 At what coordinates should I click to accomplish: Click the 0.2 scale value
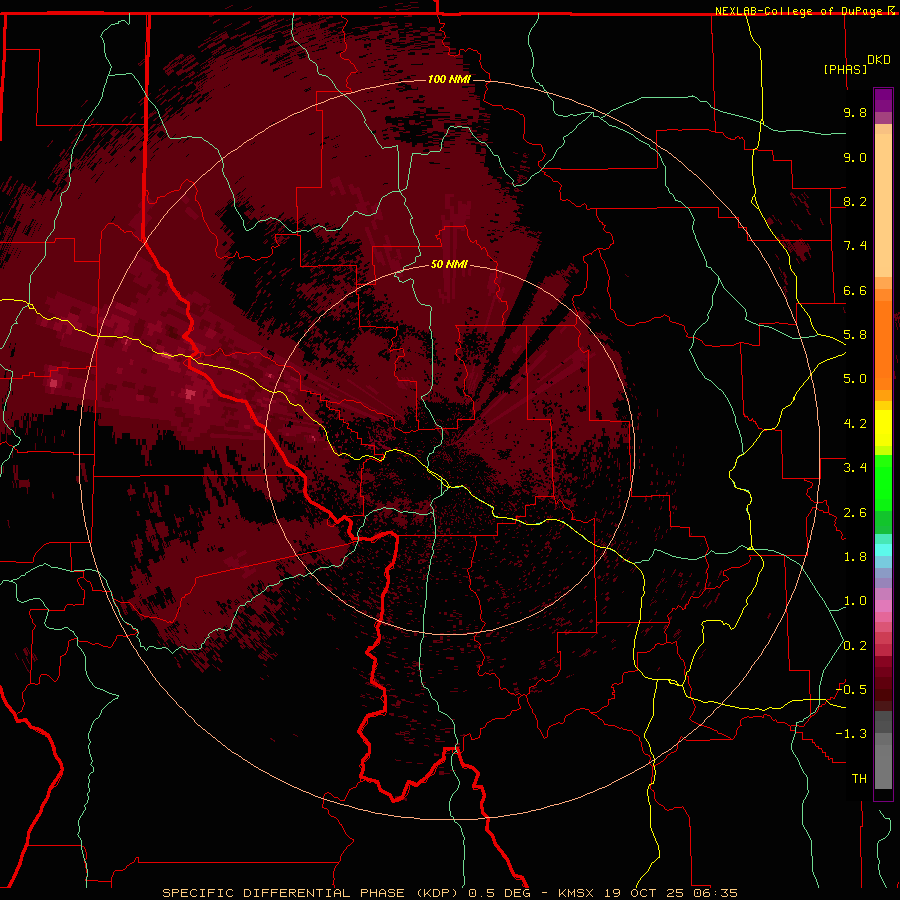pyautogui.click(x=855, y=646)
